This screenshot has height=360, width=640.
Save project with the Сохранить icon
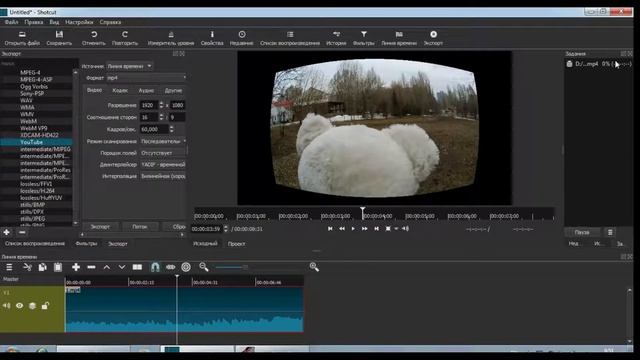click(59, 38)
